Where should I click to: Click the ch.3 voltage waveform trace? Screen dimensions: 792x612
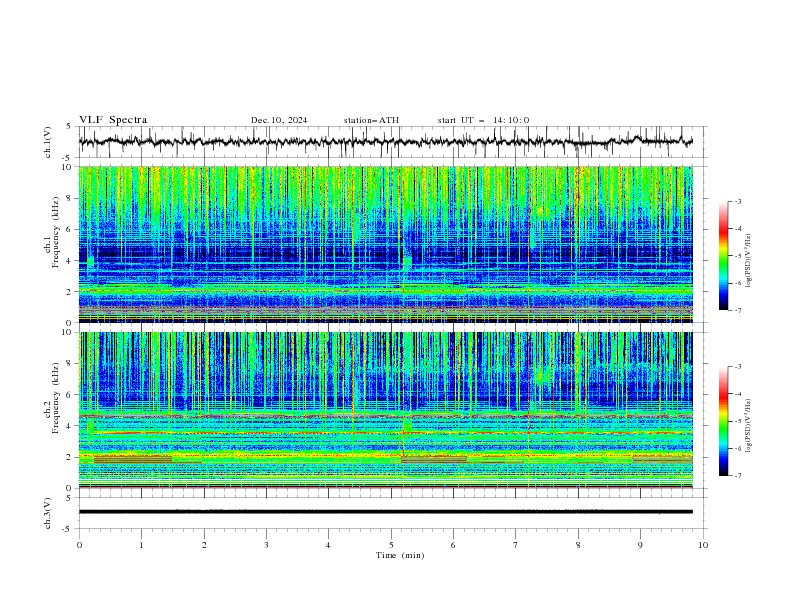[x=386, y=512]
